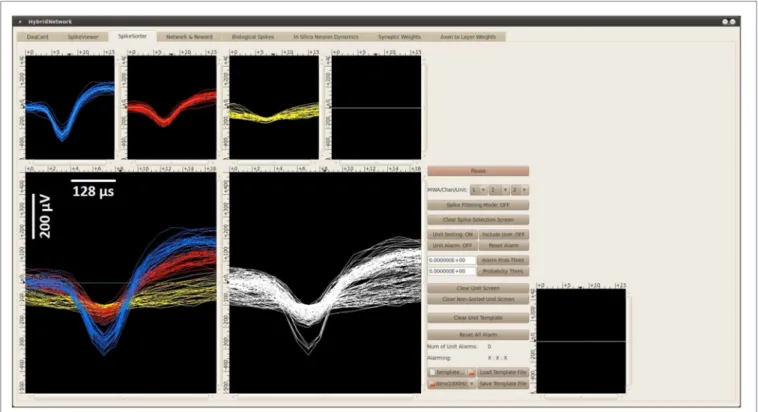The image size is (758, 412).
Task: Click the Pause button
Action: 478,171
